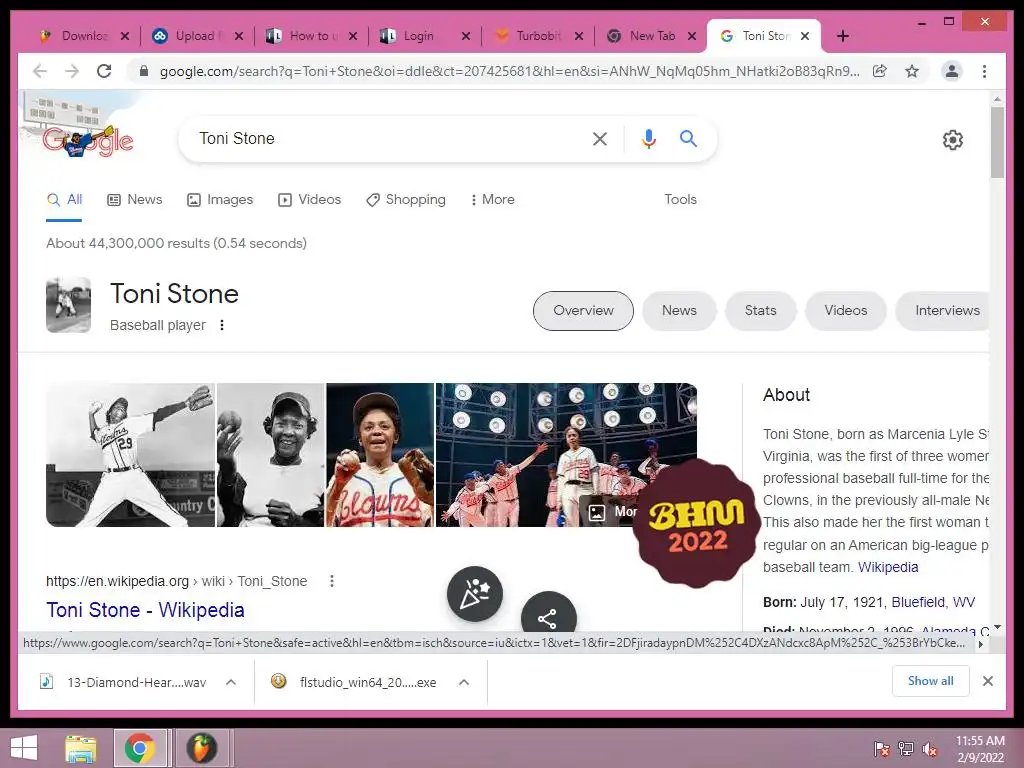Bookmark this page with star icon
Image resolution: width=1024 pixels, height=768 pixels.
point(912,71)
